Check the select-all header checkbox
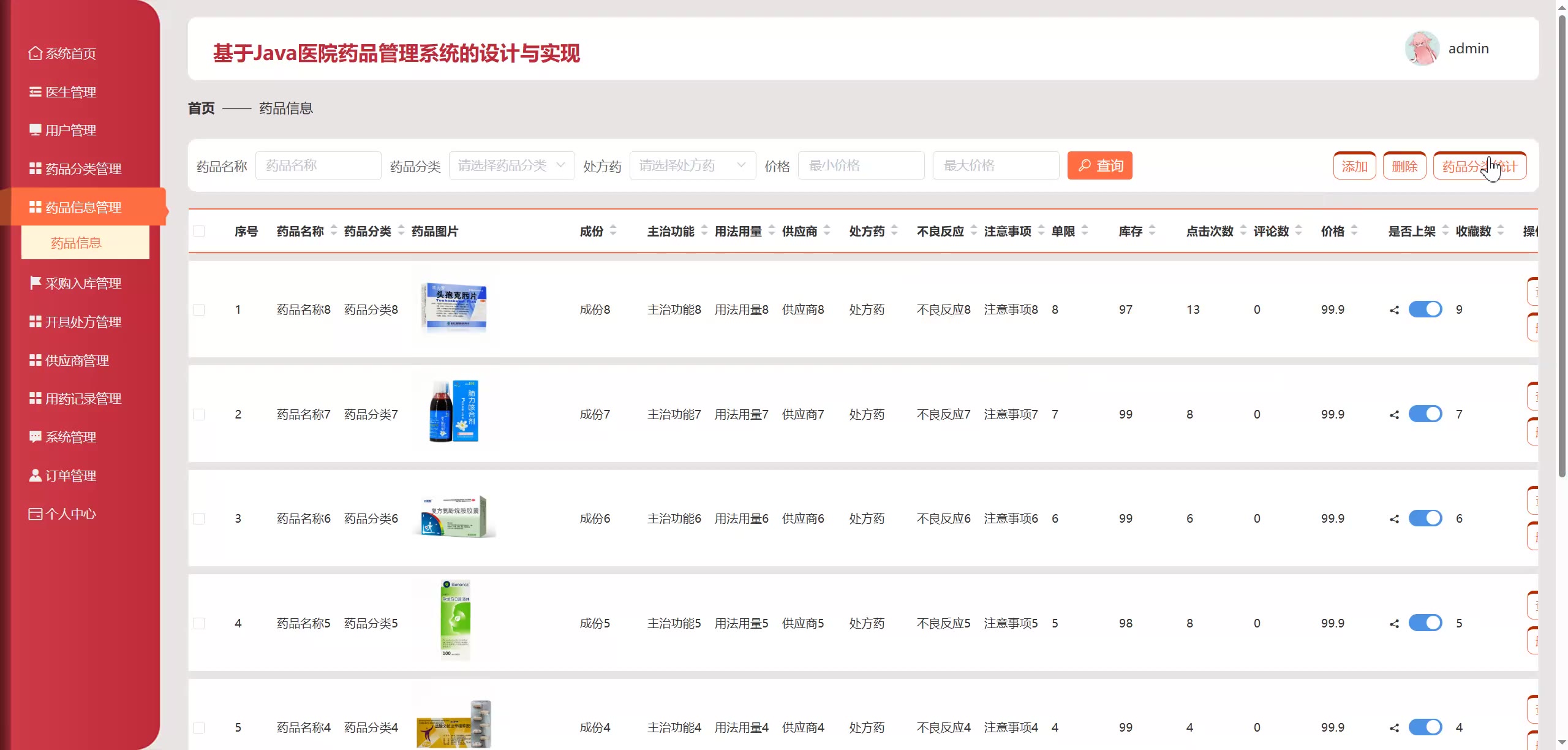Image resolution: width=1568 pixels, height=750 pixels. [198, 231]
